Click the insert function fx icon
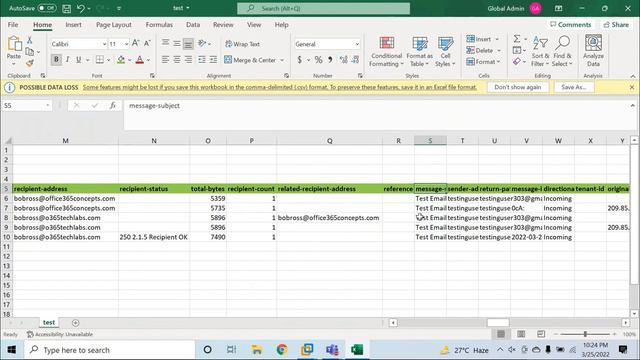Image resolution: width=640 pixels, height=360 pixels. click(113, 106)
